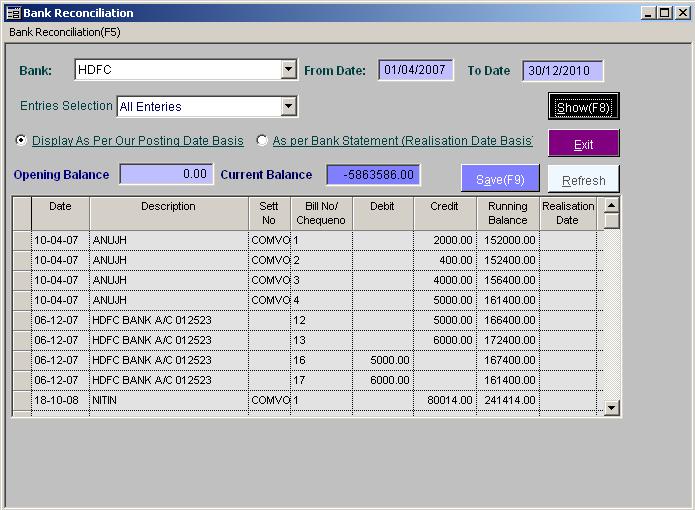Click the Bank Reconciliation window title icon

point(13,13)
